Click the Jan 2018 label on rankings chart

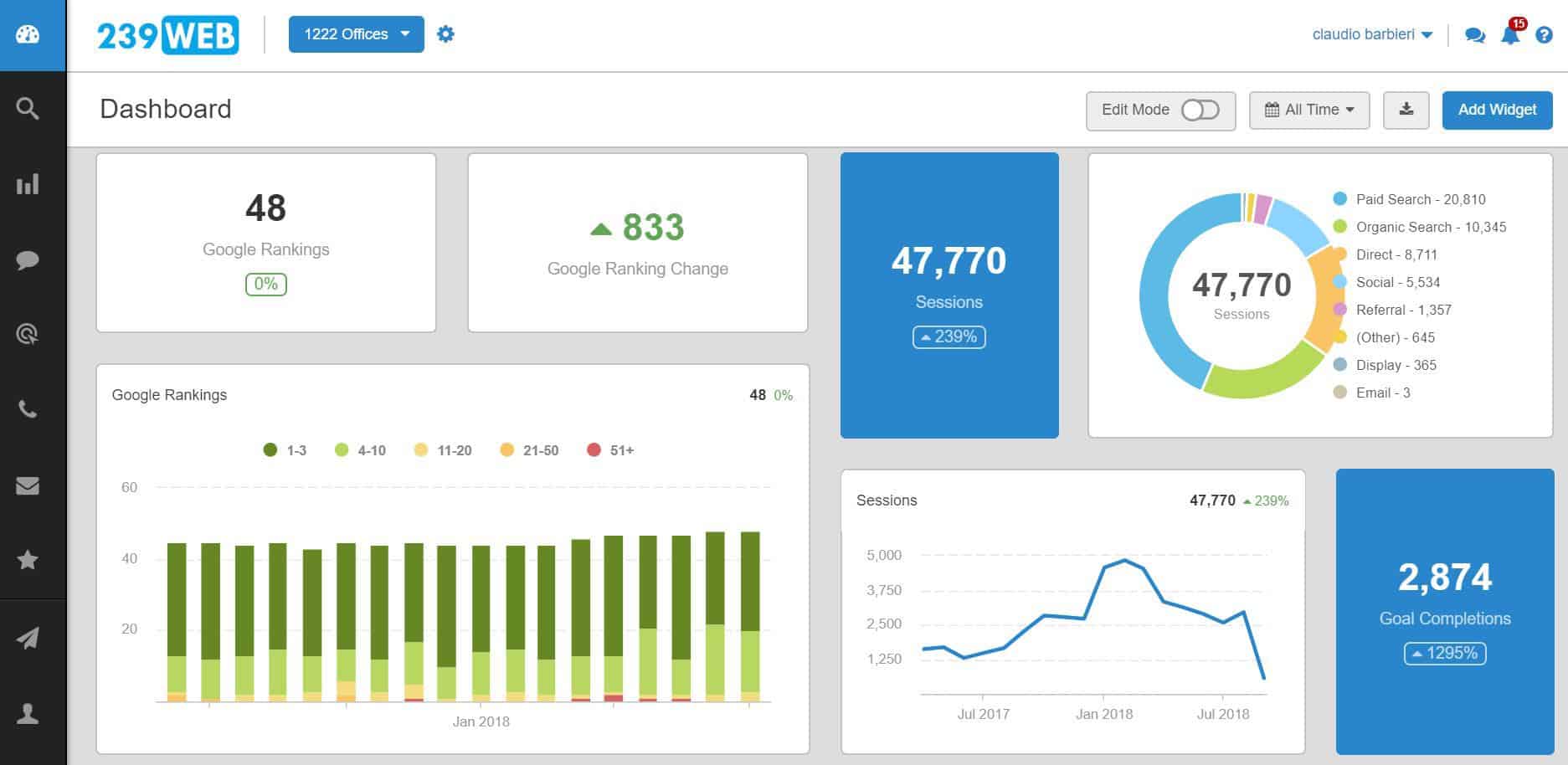coord(481,721)
